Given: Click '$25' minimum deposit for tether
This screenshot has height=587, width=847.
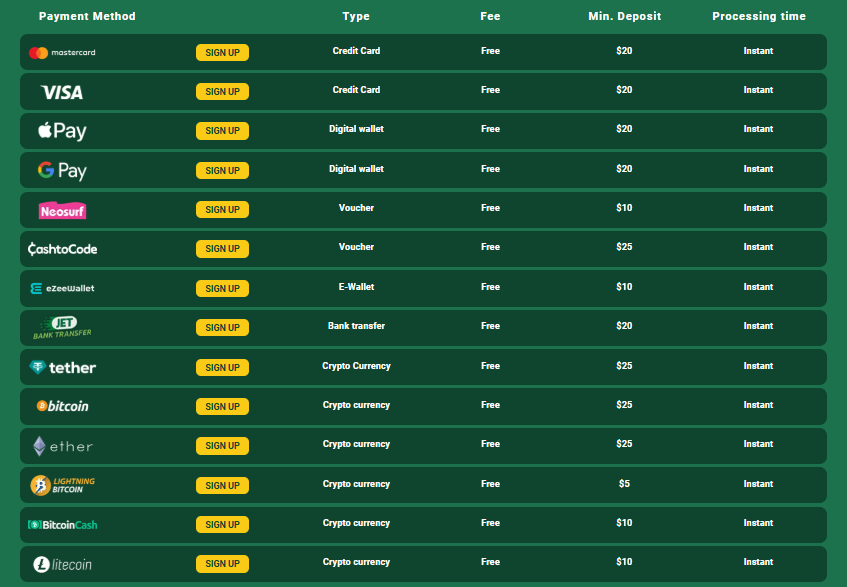Looking at the screenshot, I should (624, 366).
